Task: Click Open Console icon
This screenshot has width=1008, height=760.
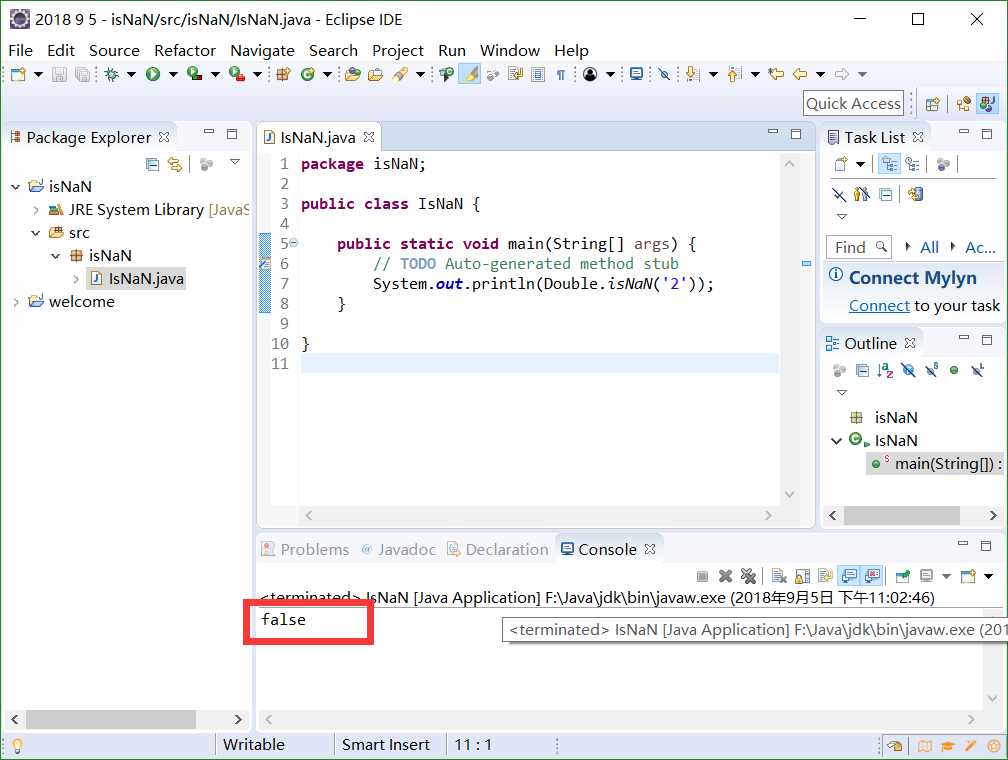Action: [968, 576]
